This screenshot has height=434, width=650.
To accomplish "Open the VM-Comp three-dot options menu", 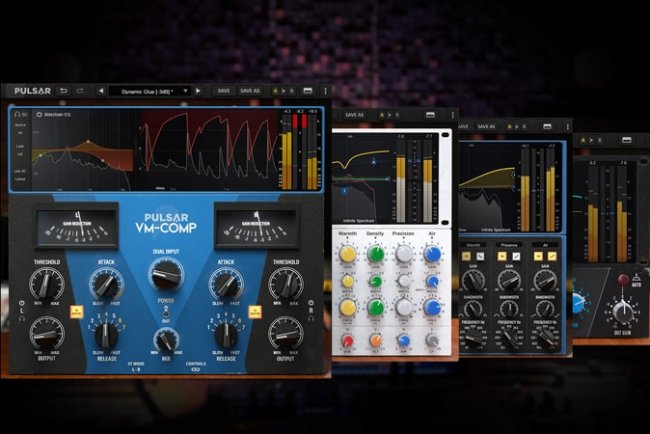I will 325,91.
